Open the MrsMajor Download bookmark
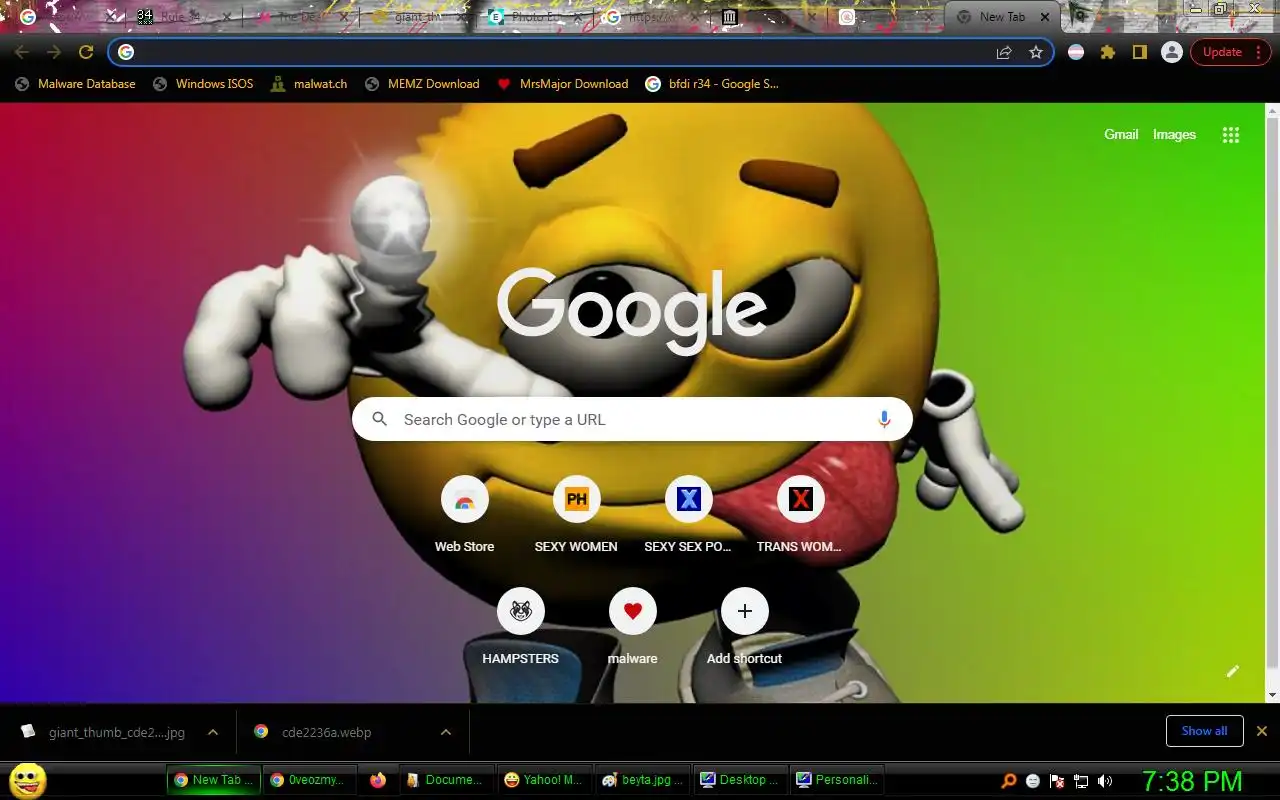Viewport: 1280px width, 800px height. 563,84
